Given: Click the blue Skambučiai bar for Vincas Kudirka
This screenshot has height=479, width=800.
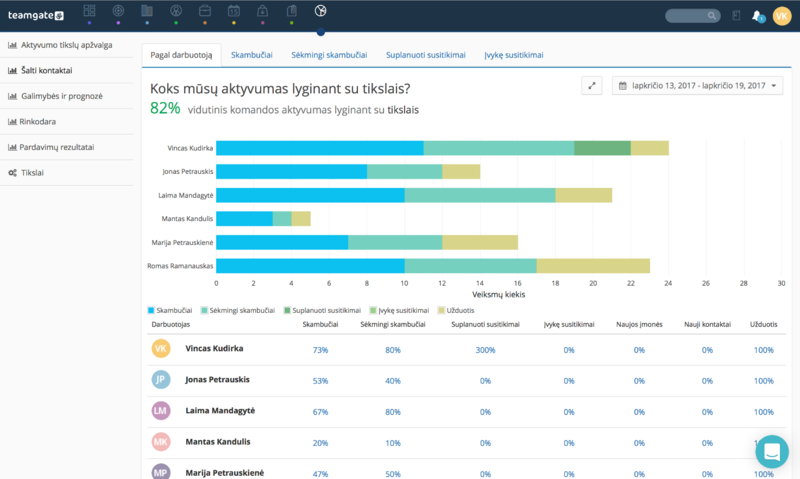Looking at the screenshot, I should pos(320,148).
